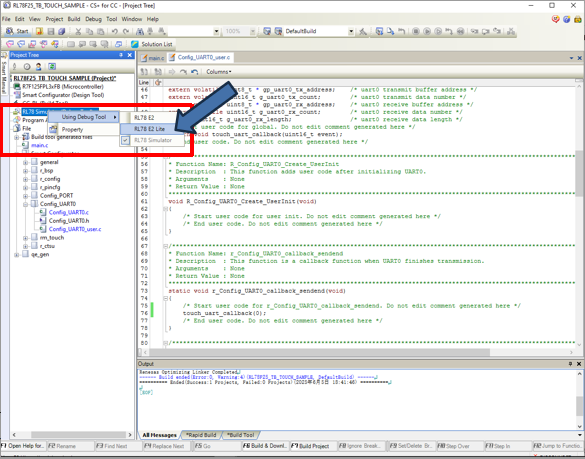Select Config_UART0_user.c in the tree
The width and height of the screenshot is (585, 459).
point(75,229)
